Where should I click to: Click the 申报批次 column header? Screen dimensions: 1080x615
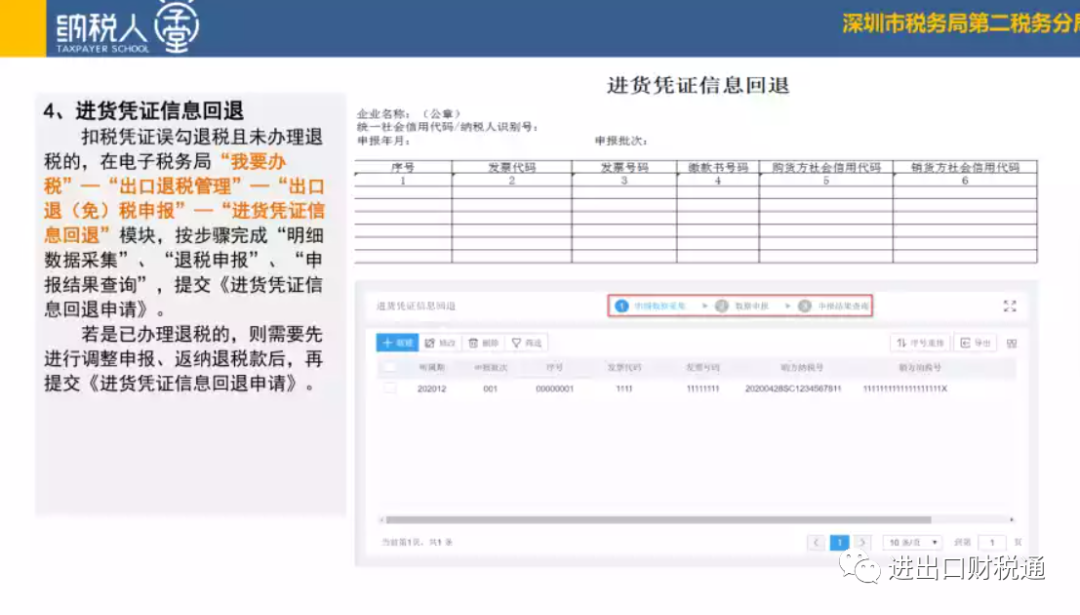click(490, 368)
